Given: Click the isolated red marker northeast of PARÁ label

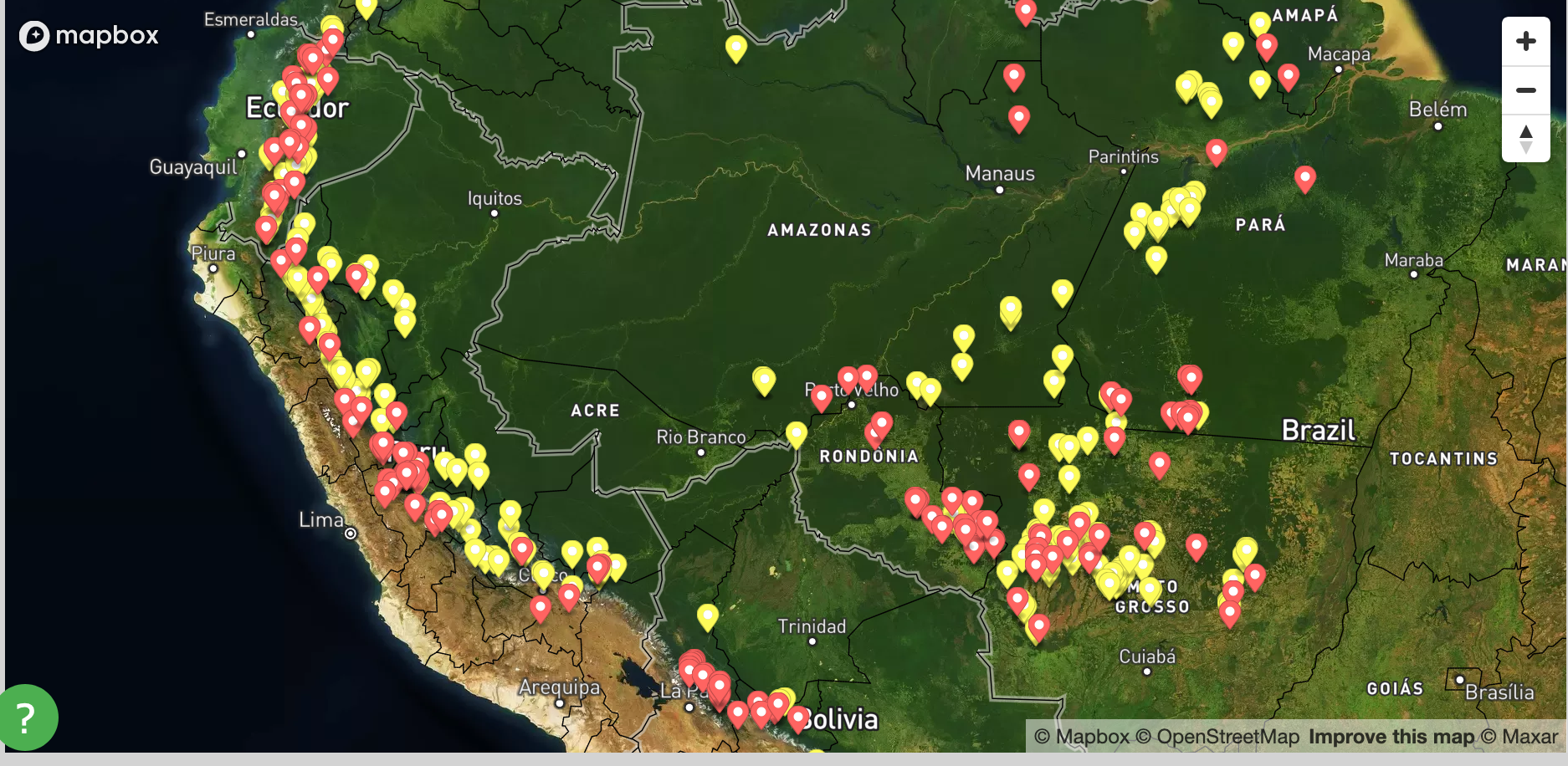Looking at the screenshot, I should (1304, 177).
